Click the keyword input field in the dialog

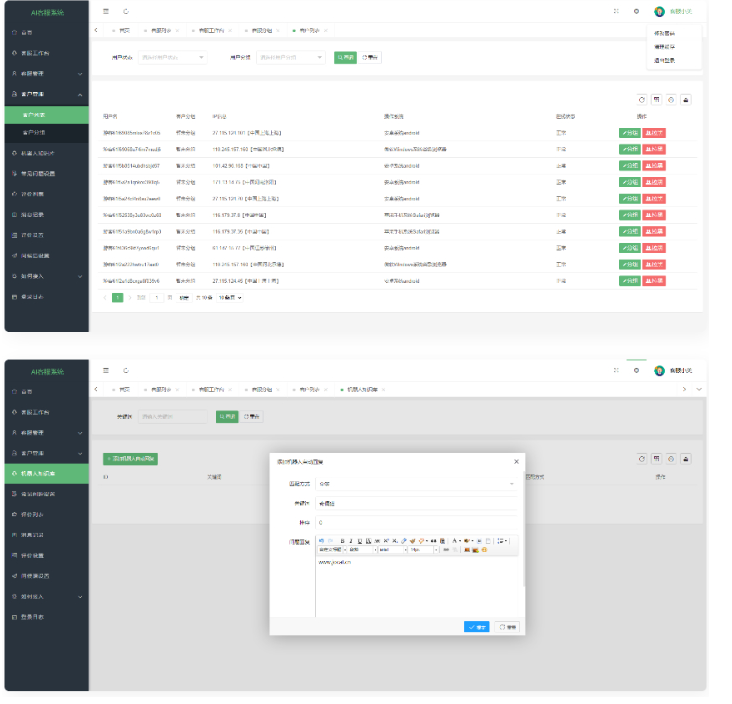click(415, 503)
